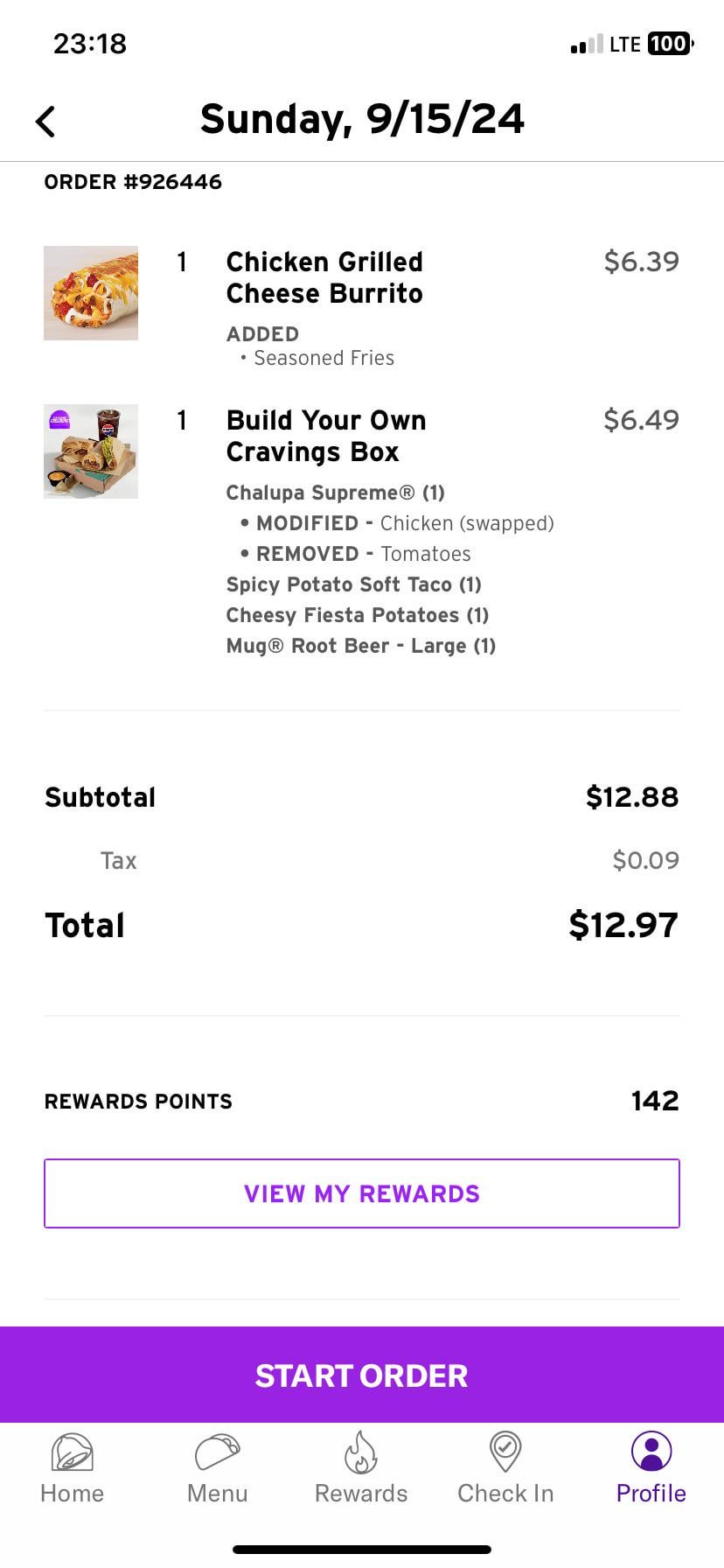Image resolution: width=724 pixels, height=1568 pixels.
Task: Tap the Check In location pin icon
Action: (x=505, y=1452)
